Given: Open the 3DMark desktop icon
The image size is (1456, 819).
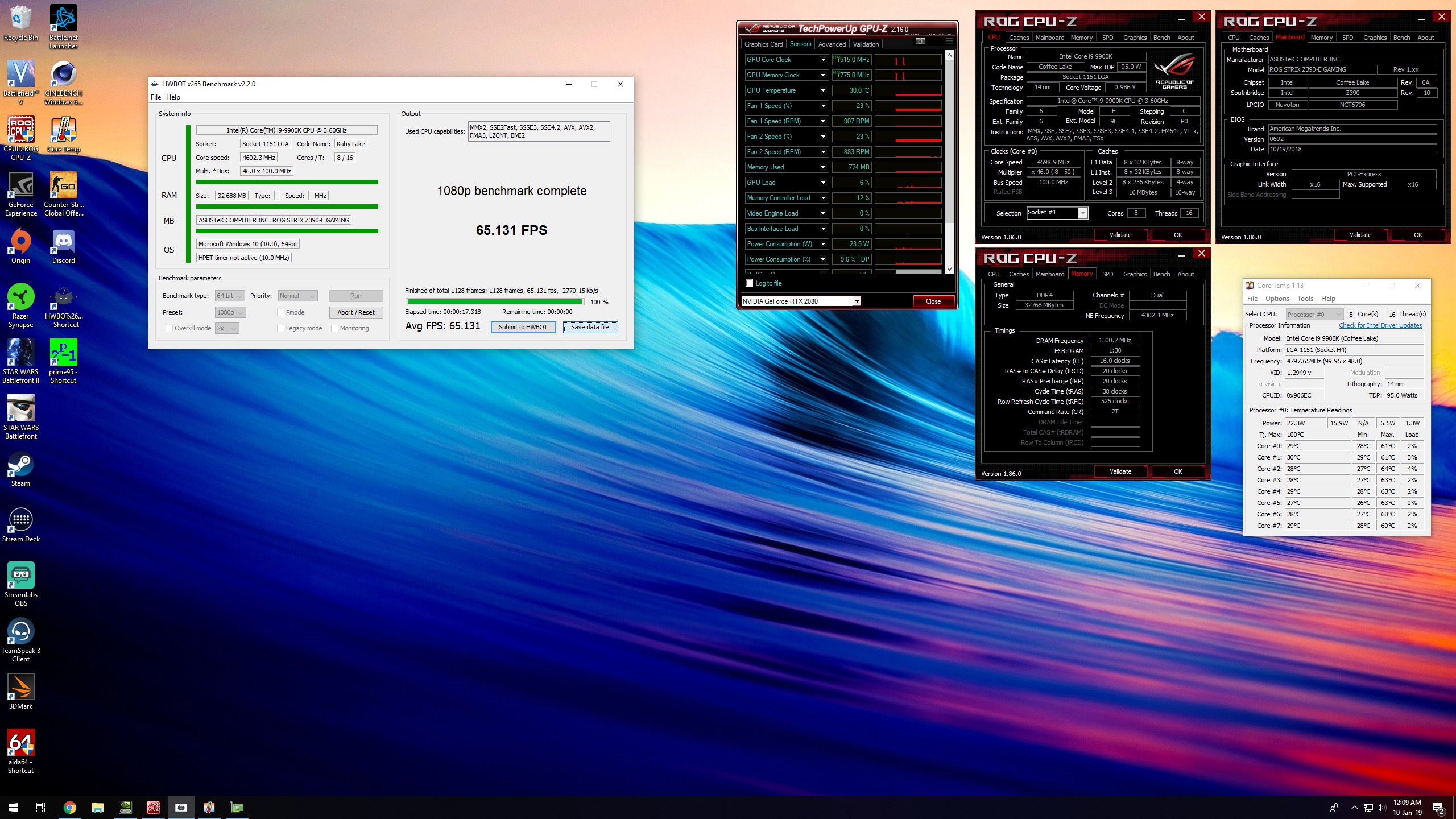Looking at the screenshot, I should (x=21, y=692).
